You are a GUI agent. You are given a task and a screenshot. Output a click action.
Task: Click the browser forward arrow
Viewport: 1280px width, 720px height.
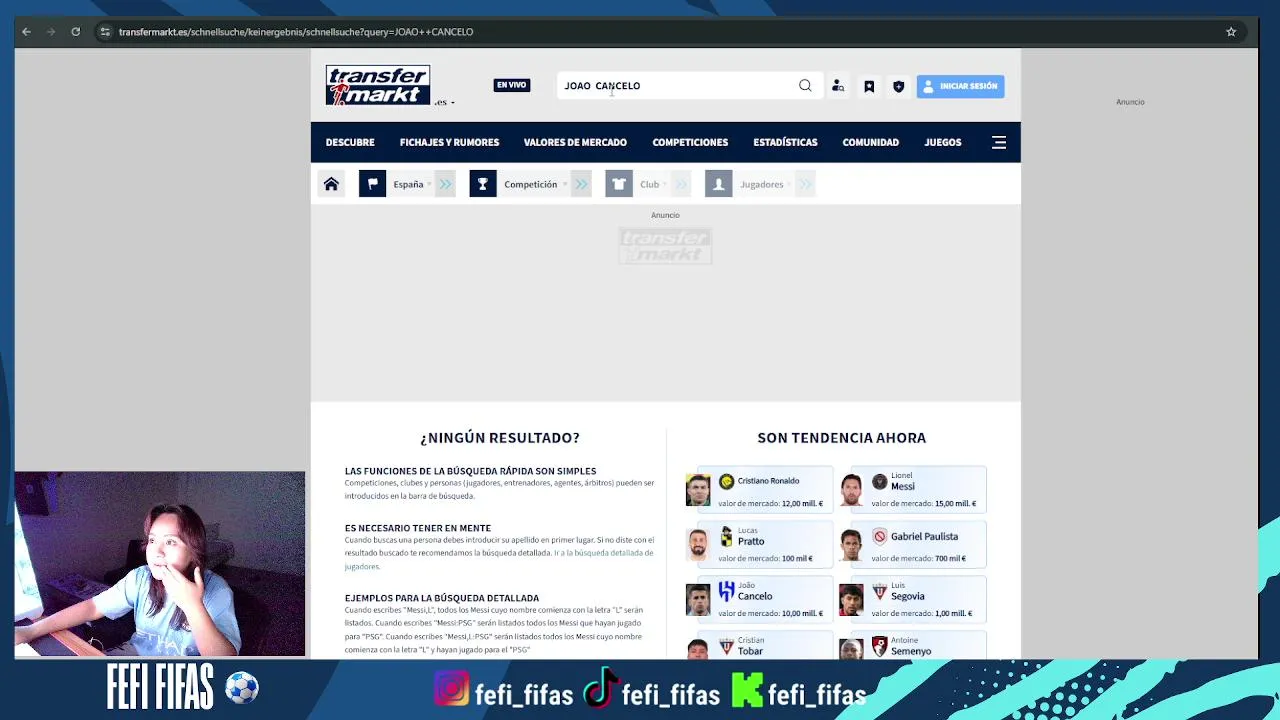click(50, 32)
